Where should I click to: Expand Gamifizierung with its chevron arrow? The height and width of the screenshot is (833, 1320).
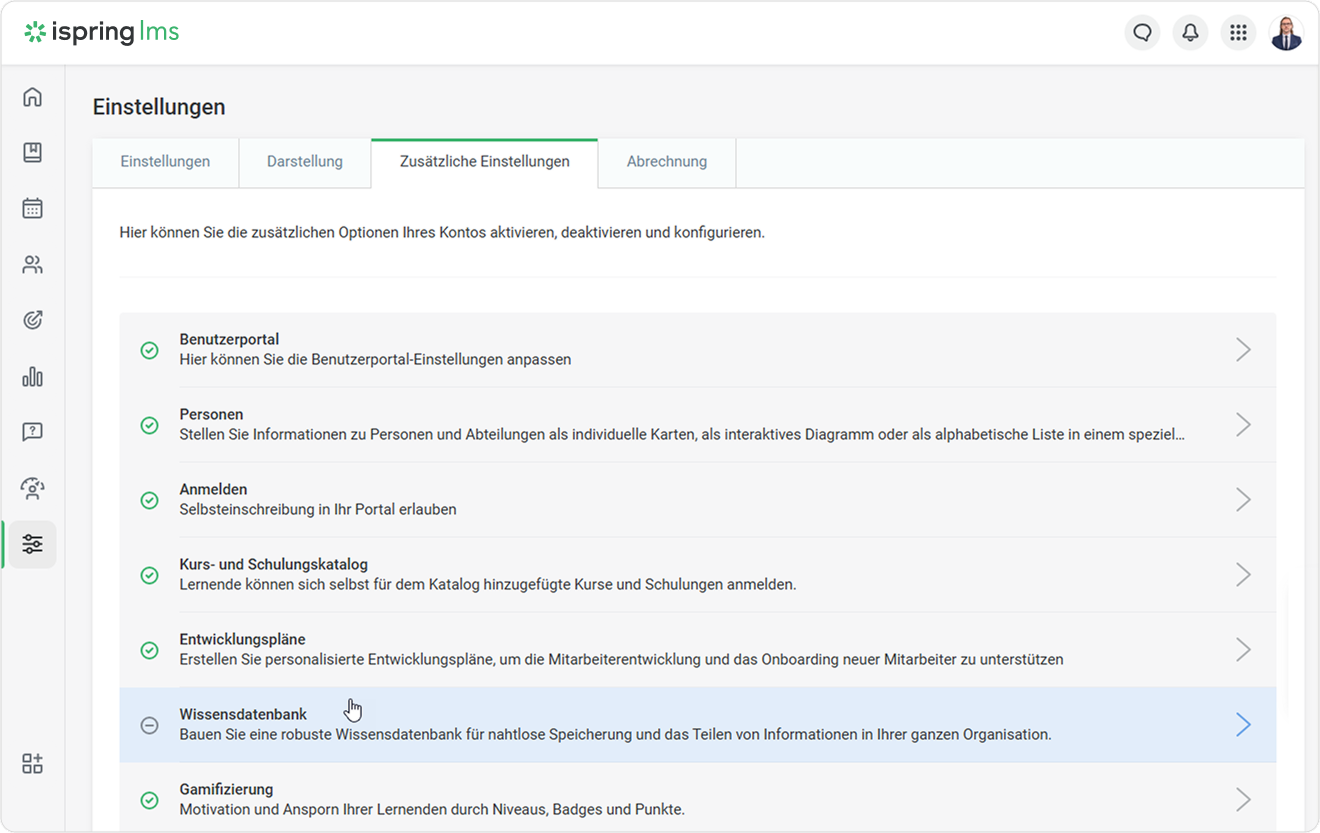pyautogui.click(x=1243, y=799)
